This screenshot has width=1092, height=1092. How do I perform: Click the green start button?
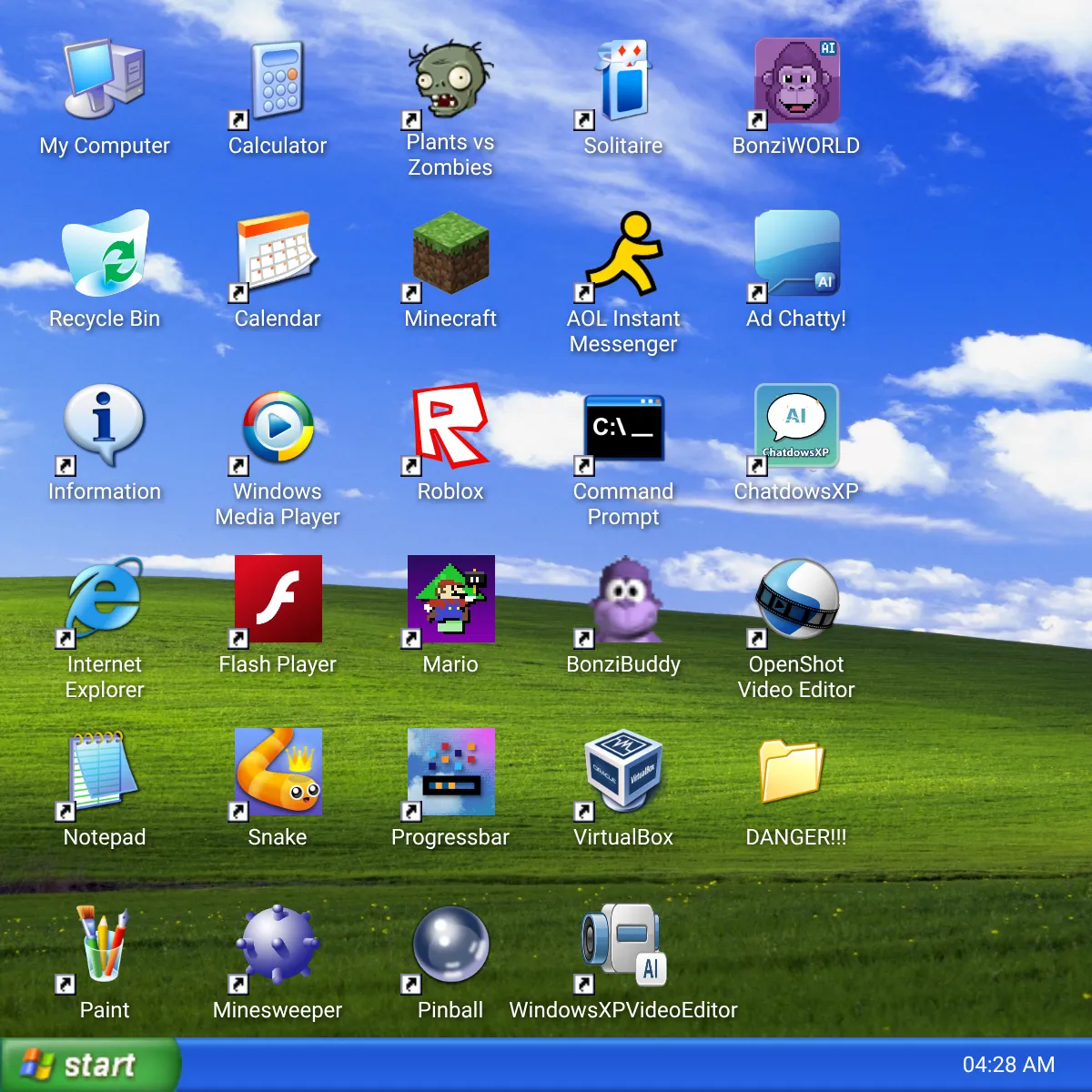point(89,1065)
